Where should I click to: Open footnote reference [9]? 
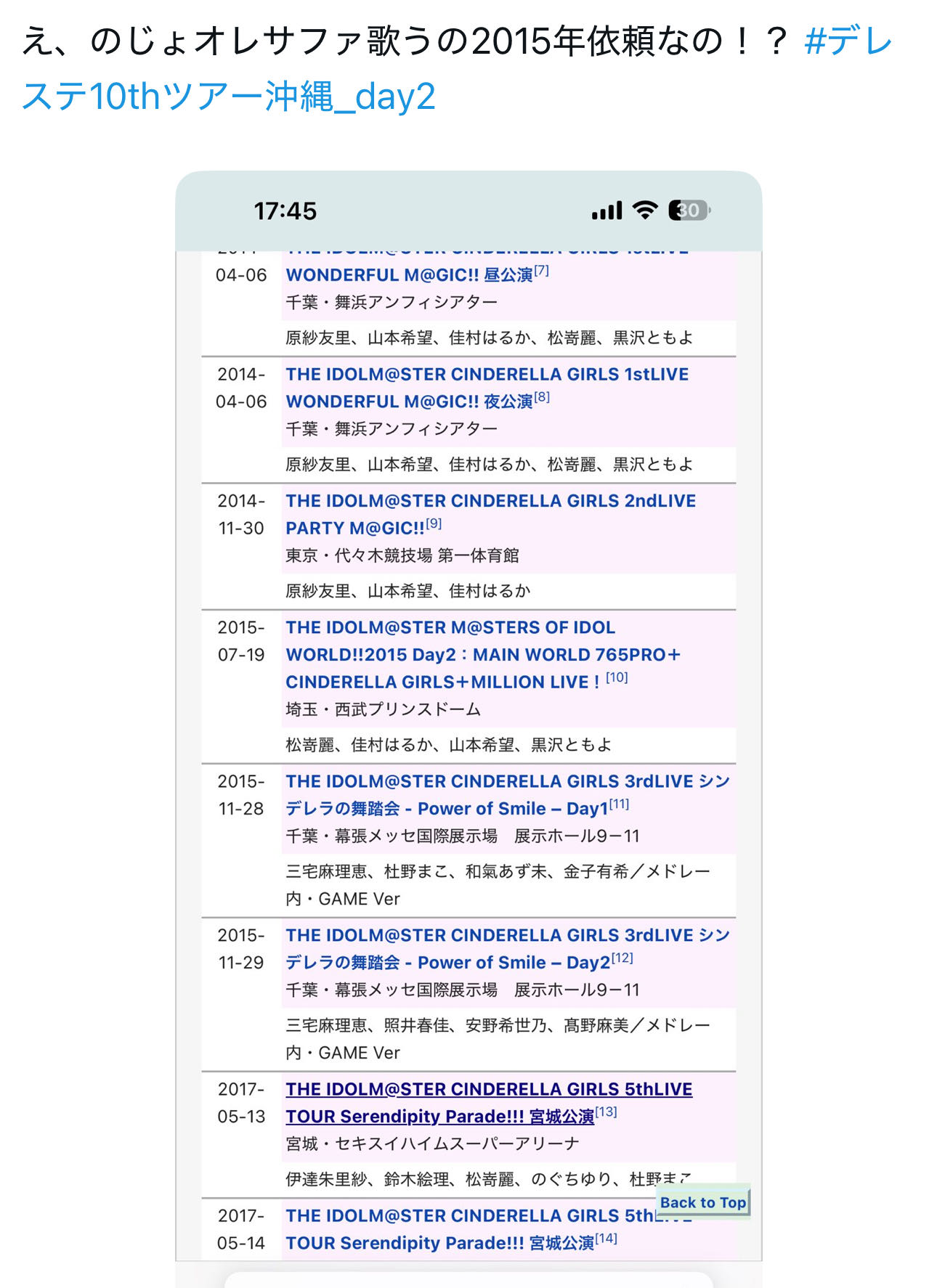coord(434,523)
